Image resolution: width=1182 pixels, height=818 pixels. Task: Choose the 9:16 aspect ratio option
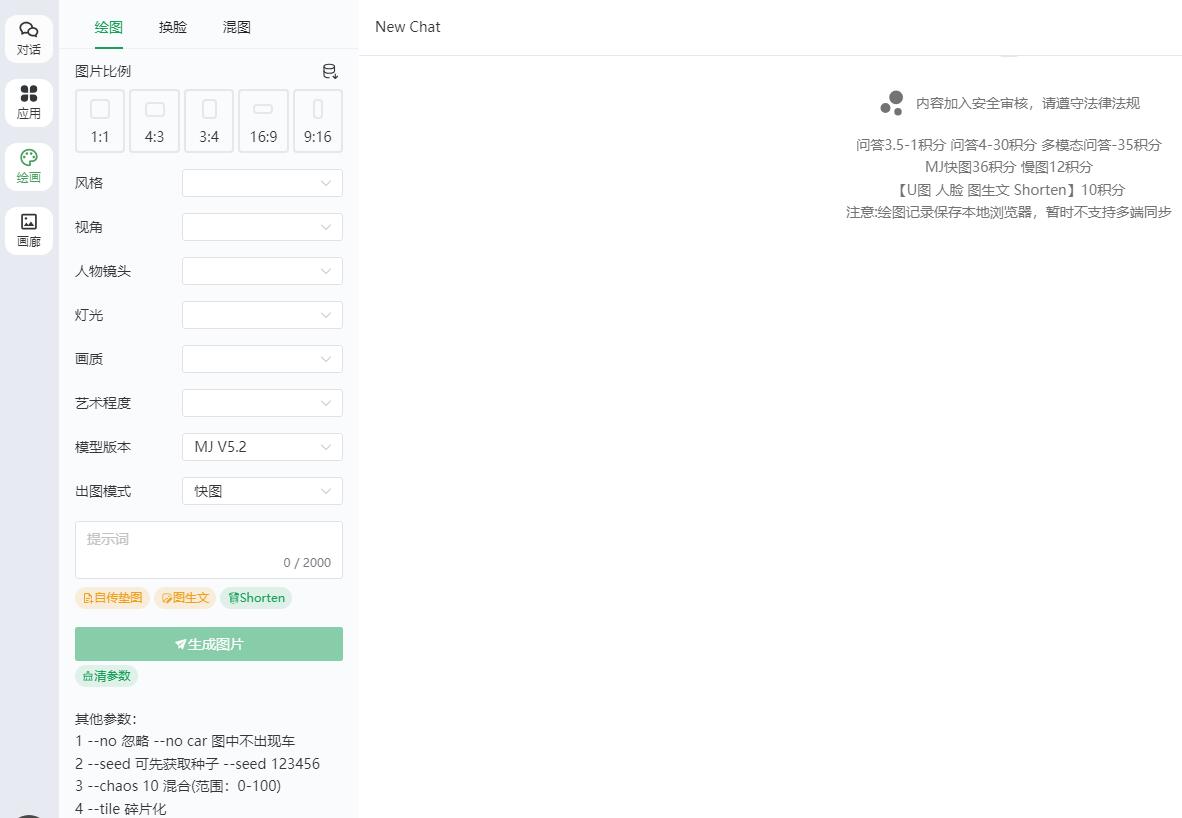click(x=318, y=121)
